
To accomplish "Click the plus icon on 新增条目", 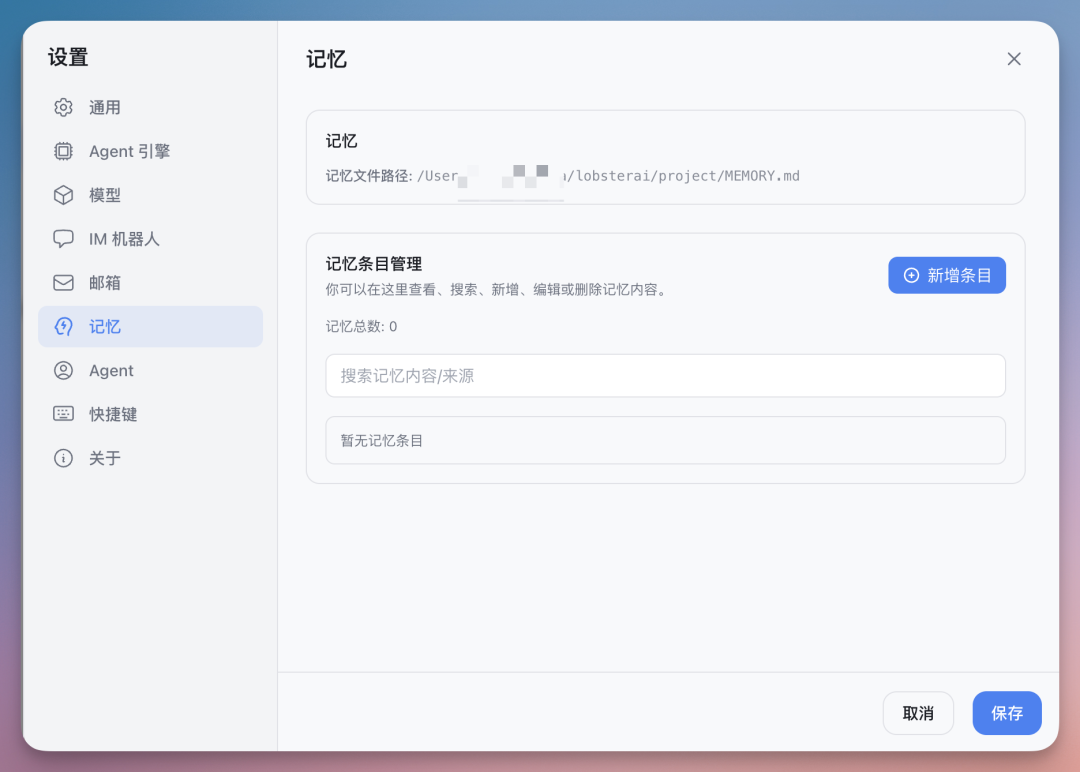I will coord(910,275).
